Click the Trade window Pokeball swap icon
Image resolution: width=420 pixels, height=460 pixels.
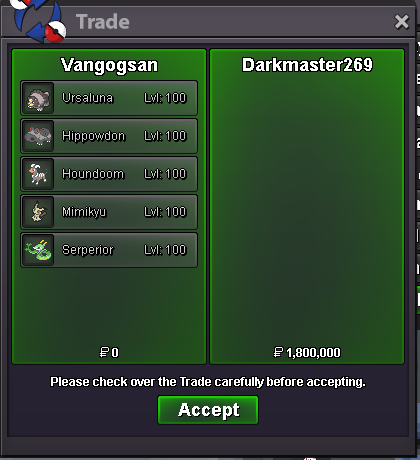pyautogui.click(x=38, y=20)
